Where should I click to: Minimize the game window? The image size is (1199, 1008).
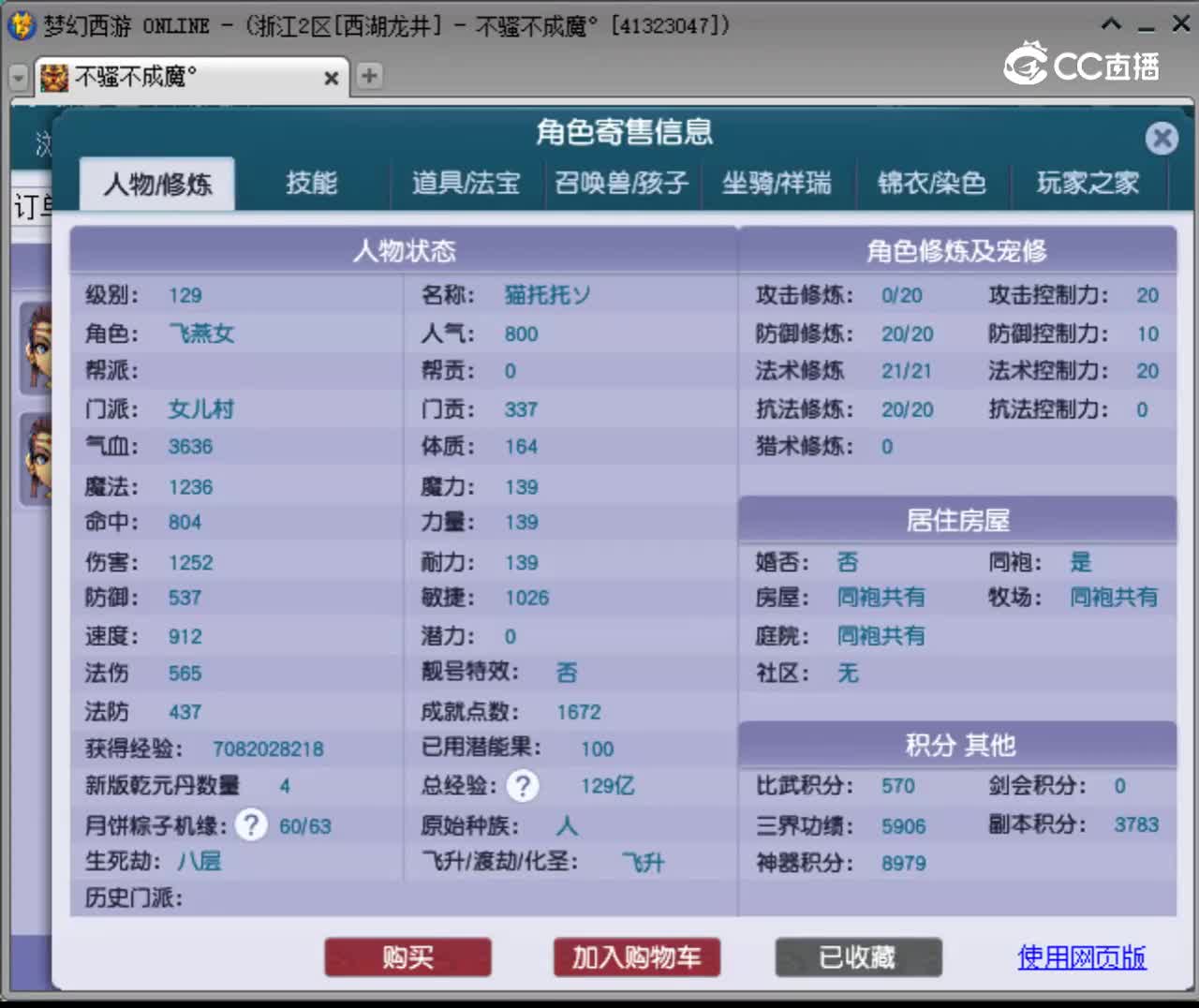[1146, 28]
